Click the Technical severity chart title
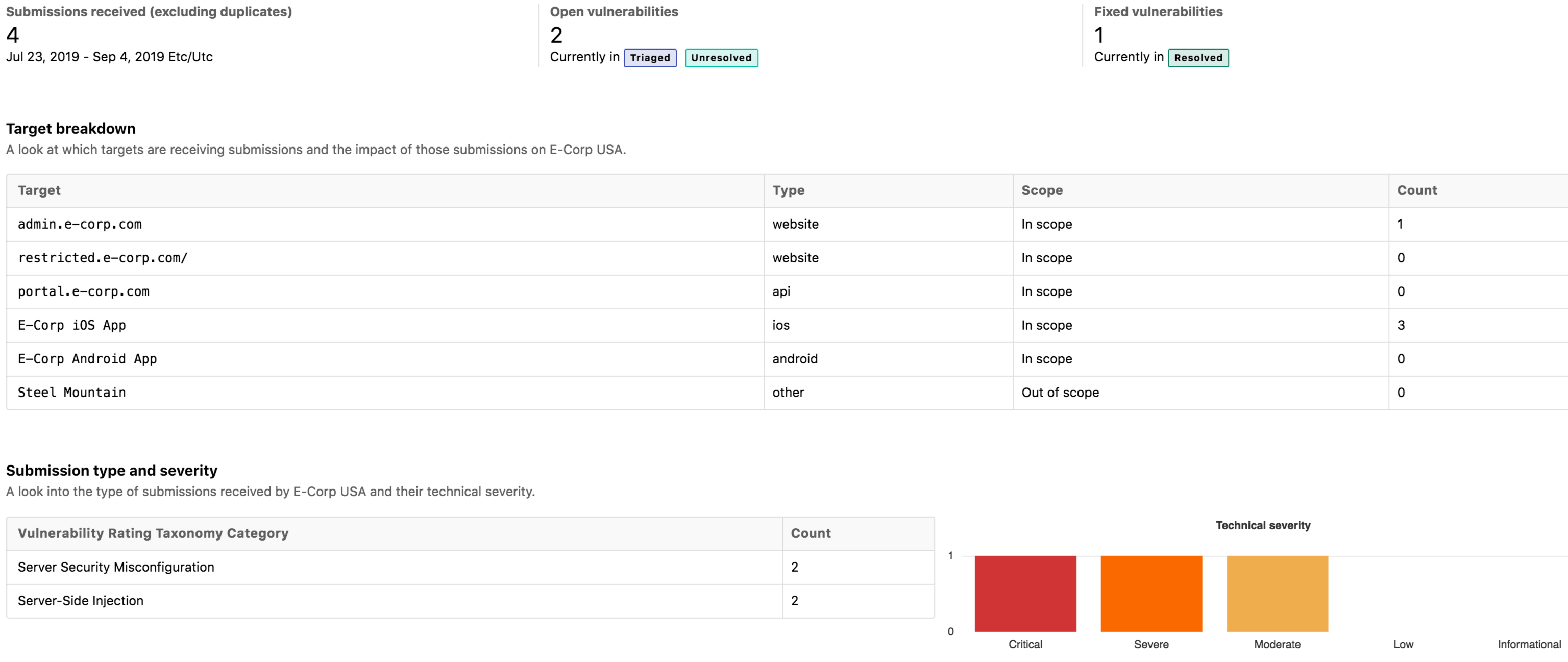Screen dimensions: 1568x662 click(1263, 526)
